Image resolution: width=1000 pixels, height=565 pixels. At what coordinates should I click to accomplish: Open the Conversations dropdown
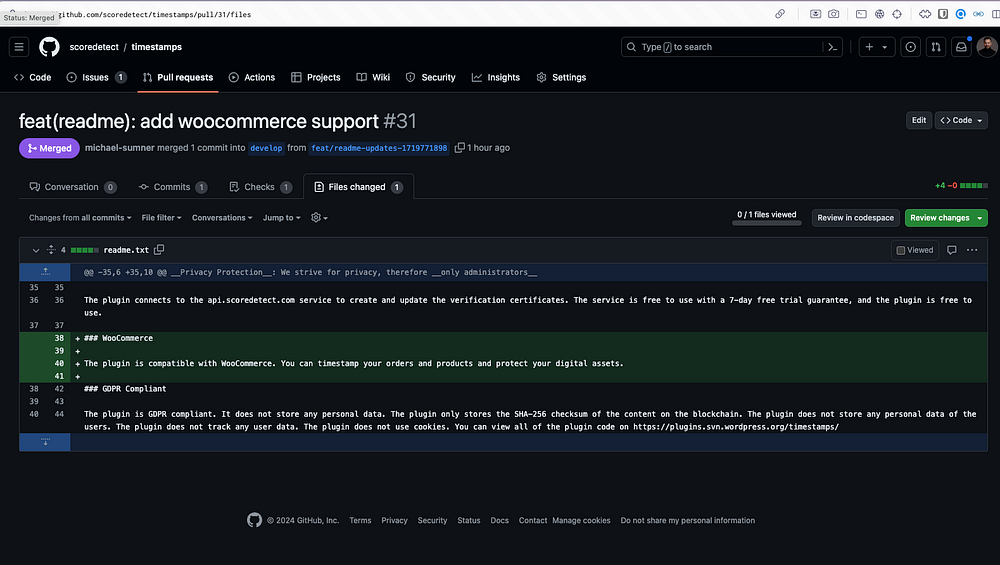click(x=222, y=217)
